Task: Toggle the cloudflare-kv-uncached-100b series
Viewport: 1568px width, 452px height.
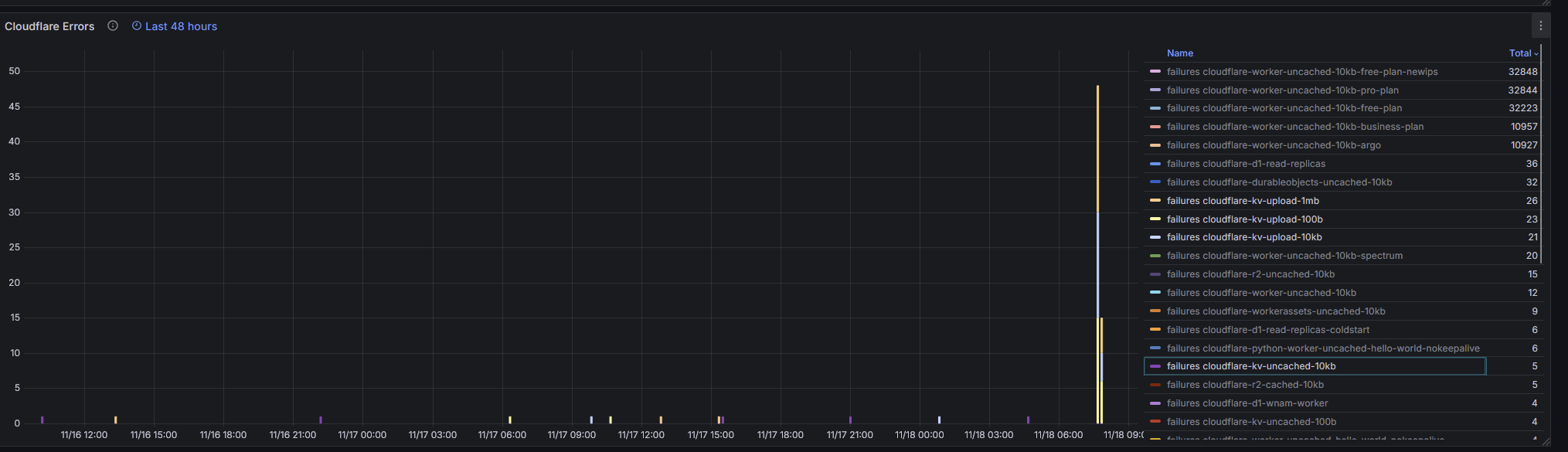Action: (x=1251, y=422)
